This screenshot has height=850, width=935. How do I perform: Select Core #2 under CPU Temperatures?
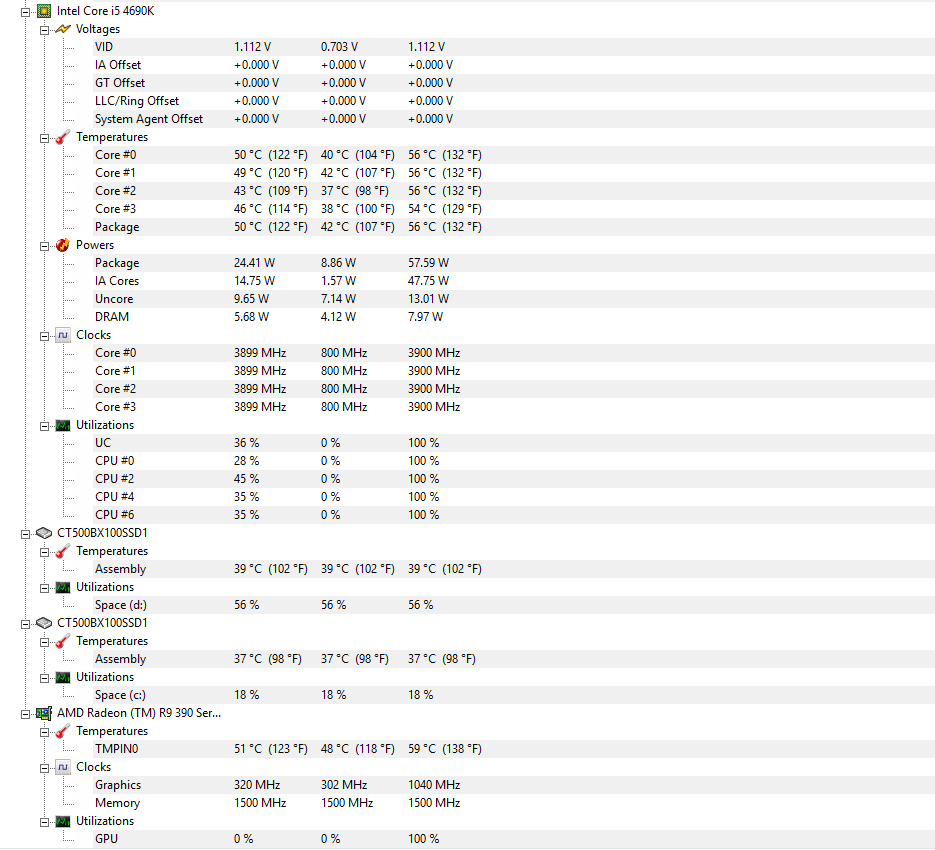(x=513, y=191)
